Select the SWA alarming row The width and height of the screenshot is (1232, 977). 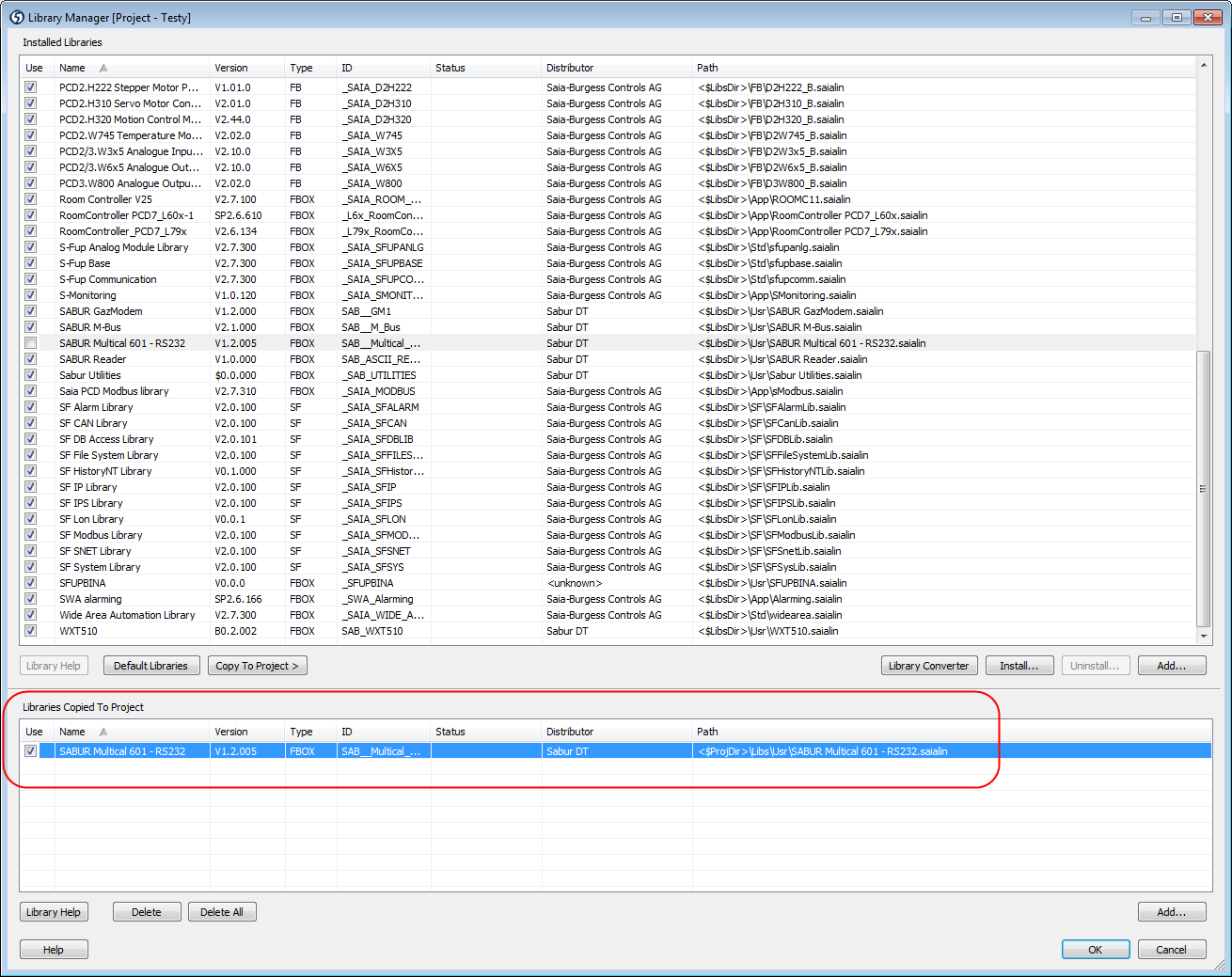coord(608,599)
